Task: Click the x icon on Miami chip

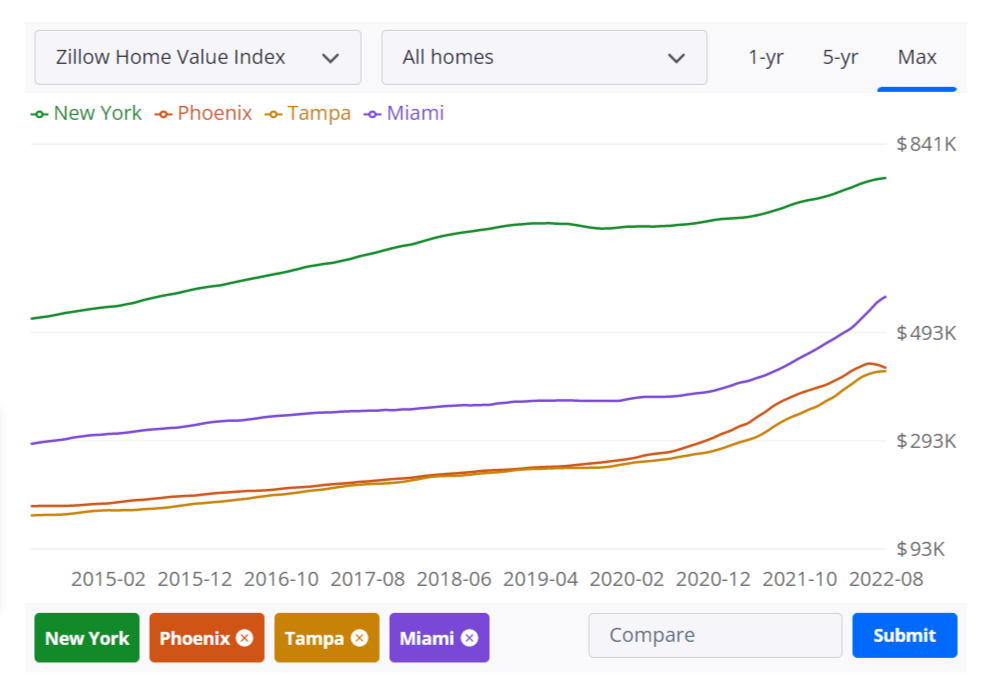Action: [x=470, y=638]
